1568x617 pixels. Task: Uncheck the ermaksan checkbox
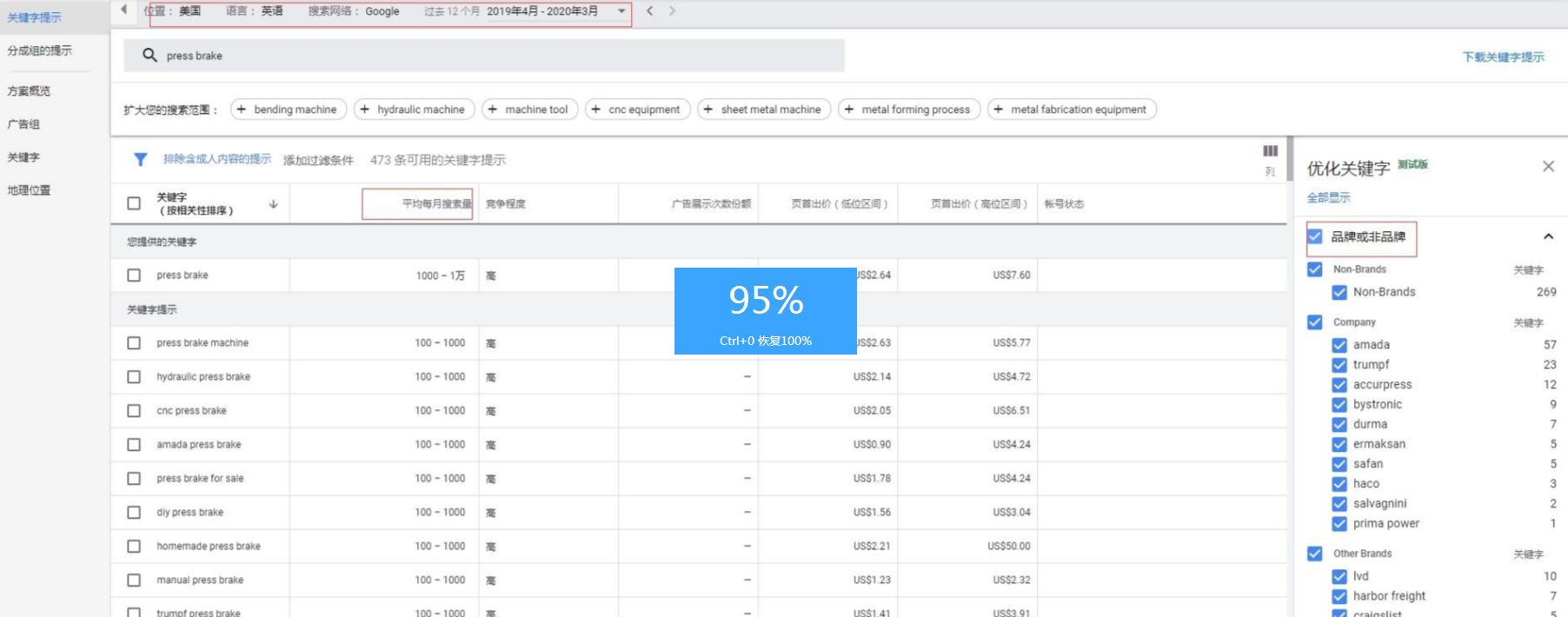pos(1339,444)
